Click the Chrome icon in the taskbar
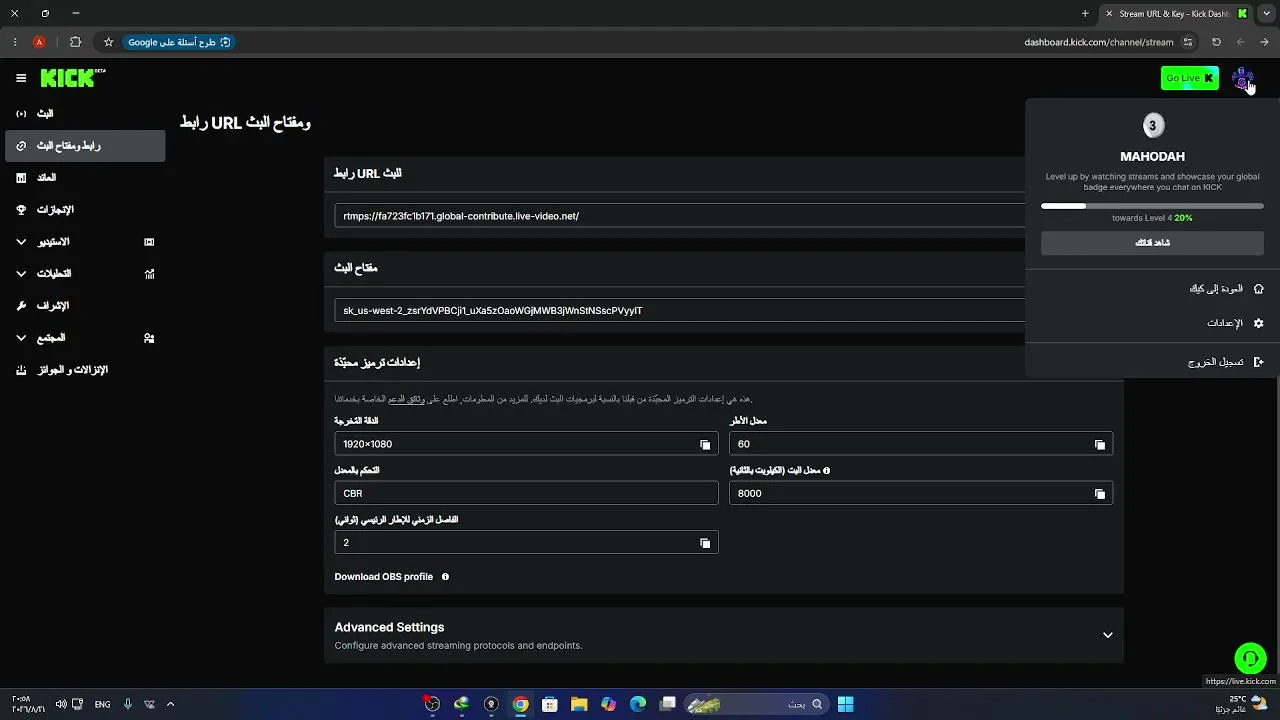This screenshot has width=1280, height=720. pyautogui.click(x=520, y=704)
